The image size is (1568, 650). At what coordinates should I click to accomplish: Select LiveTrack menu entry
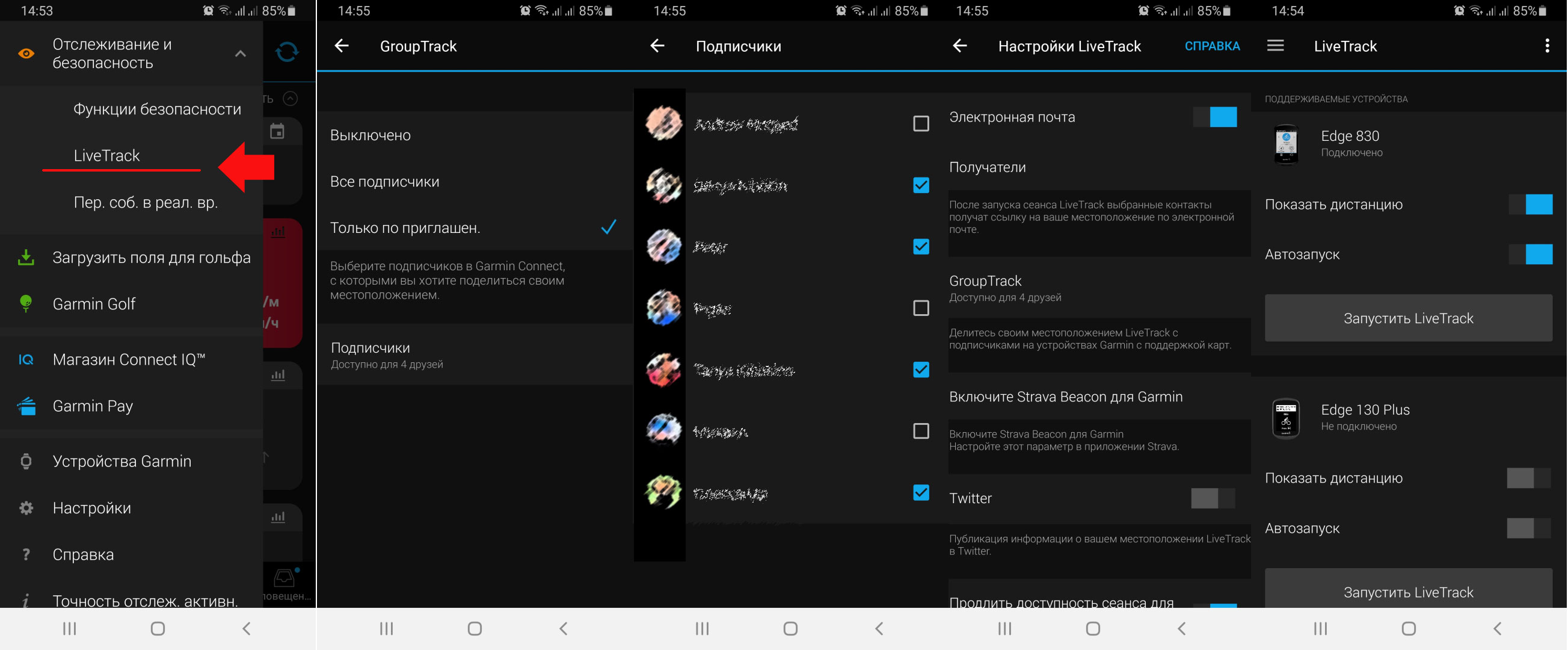click(x=107, y=155)
